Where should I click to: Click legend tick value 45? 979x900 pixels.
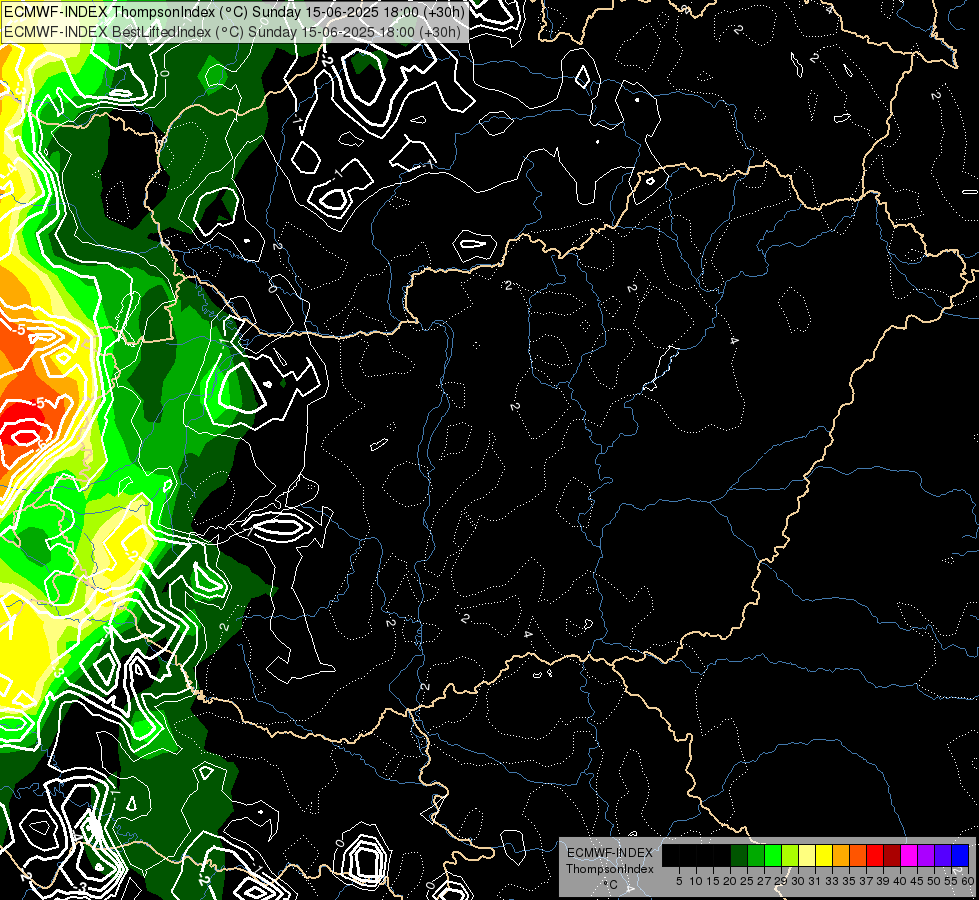pyautogui.click(x=917, y=881)
